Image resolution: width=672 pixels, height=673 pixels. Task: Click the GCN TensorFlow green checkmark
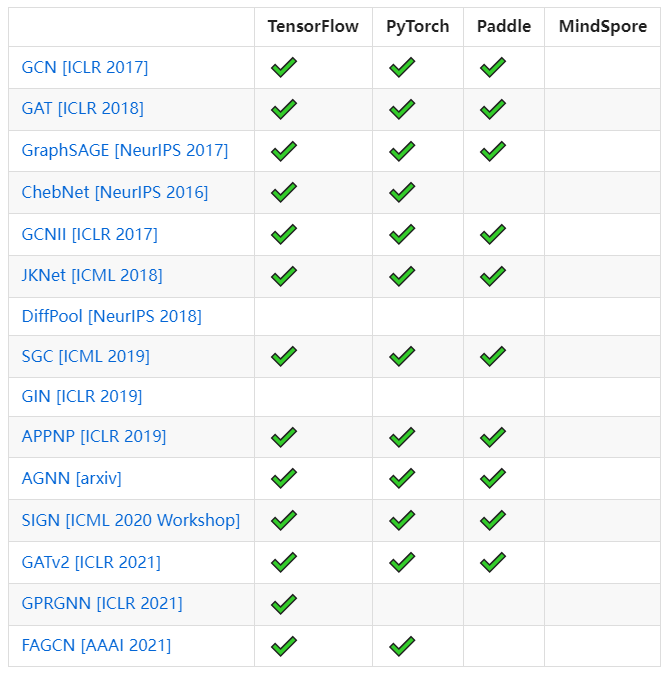(284, 68)
